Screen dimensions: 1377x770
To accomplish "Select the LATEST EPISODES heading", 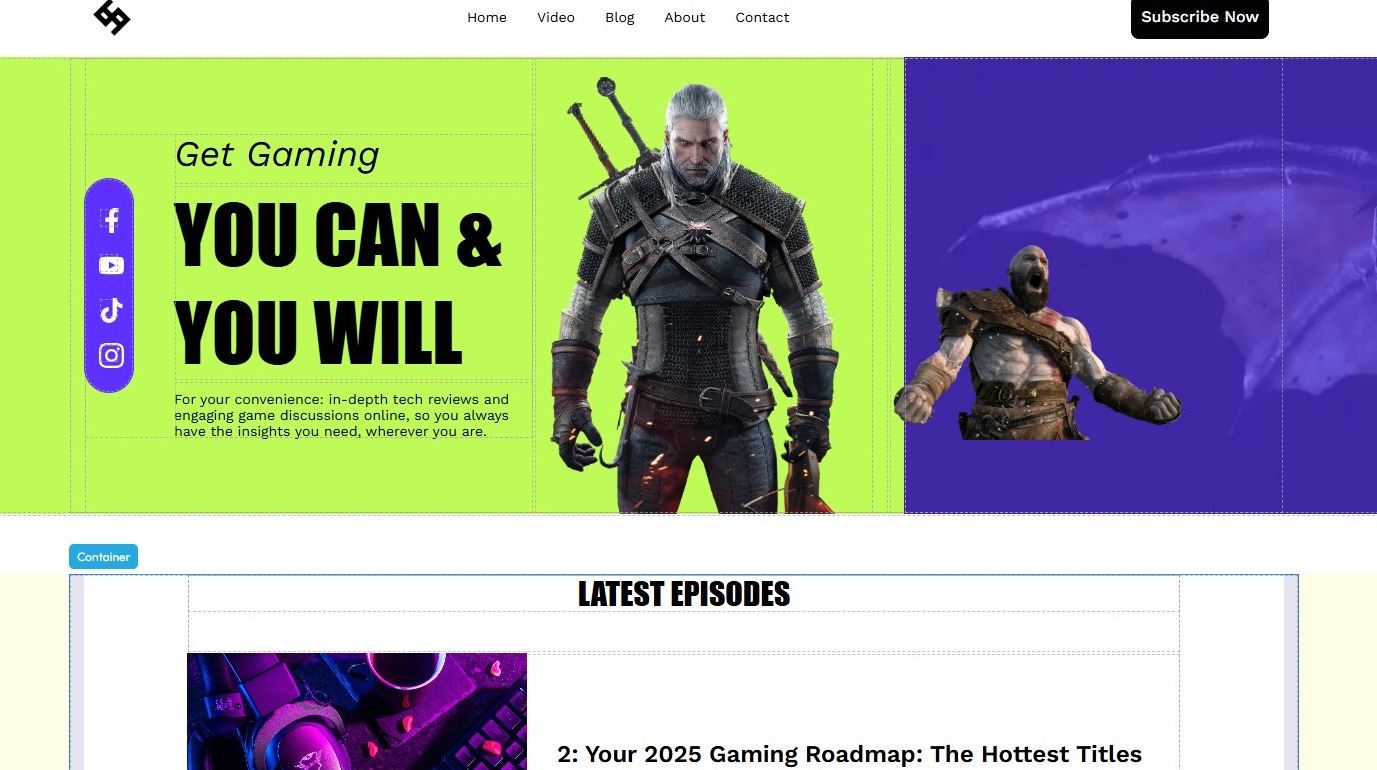I will pos(684,594).
